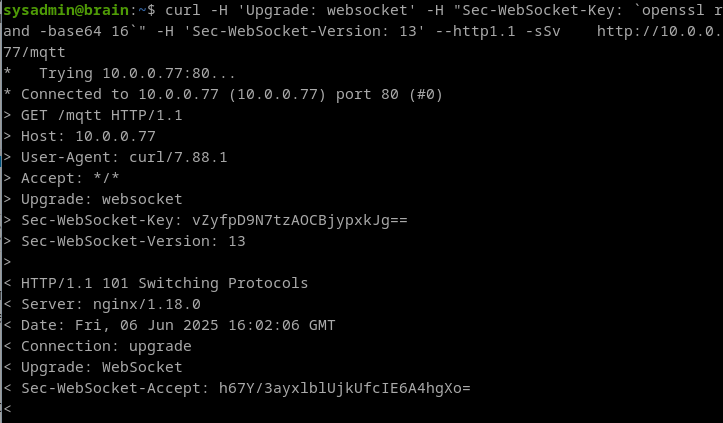Screen dimensions: 723x423
Task: Click the Date Fri, 06 Jun 2025 line
Action: [x=178, y=325]
